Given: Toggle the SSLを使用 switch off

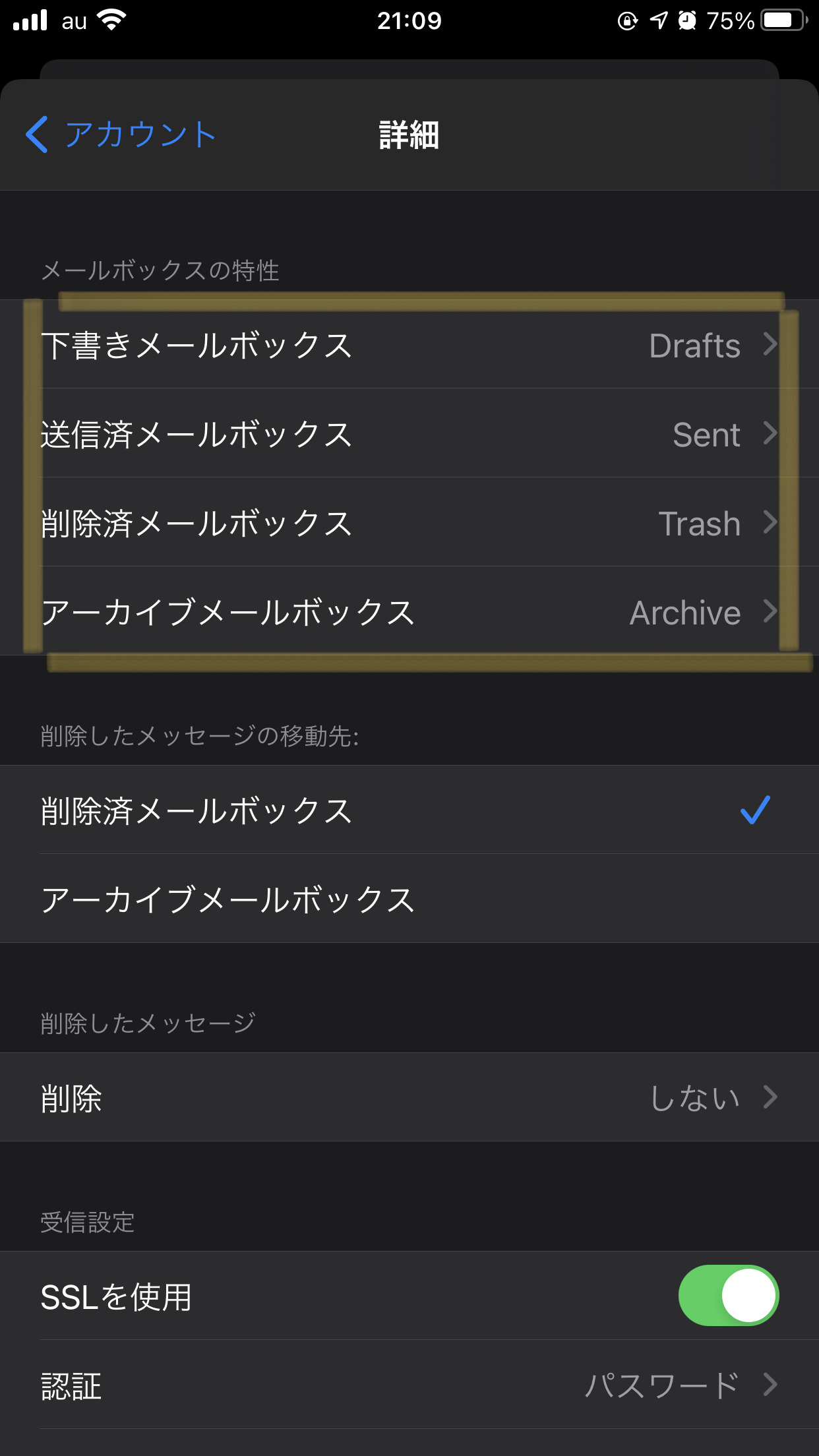Looking at the screenshot, I should coord(728,1295).
